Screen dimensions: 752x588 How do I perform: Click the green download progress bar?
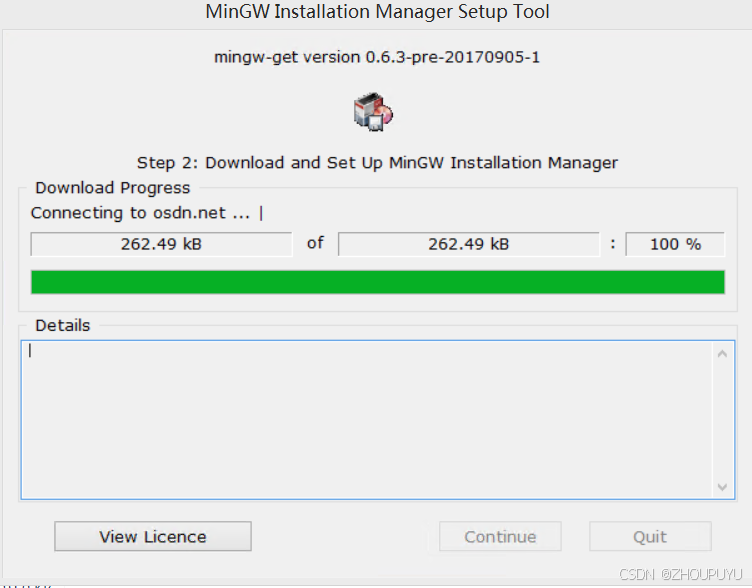tap(377, 282)
